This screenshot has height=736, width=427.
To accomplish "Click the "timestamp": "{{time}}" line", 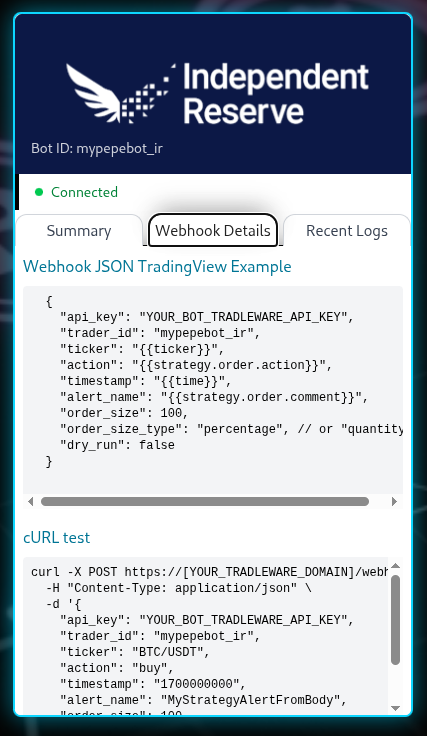I will [x=145, y=381].
